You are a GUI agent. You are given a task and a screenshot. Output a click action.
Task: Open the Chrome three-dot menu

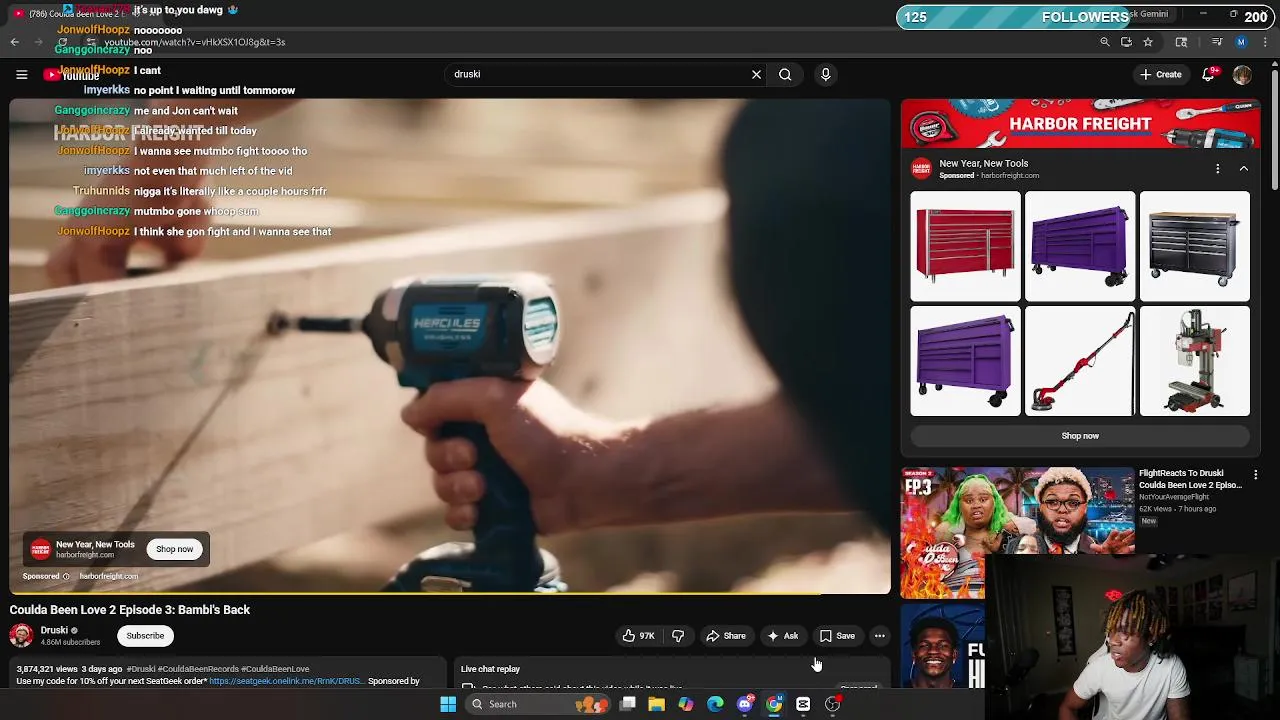[1265, 42]
